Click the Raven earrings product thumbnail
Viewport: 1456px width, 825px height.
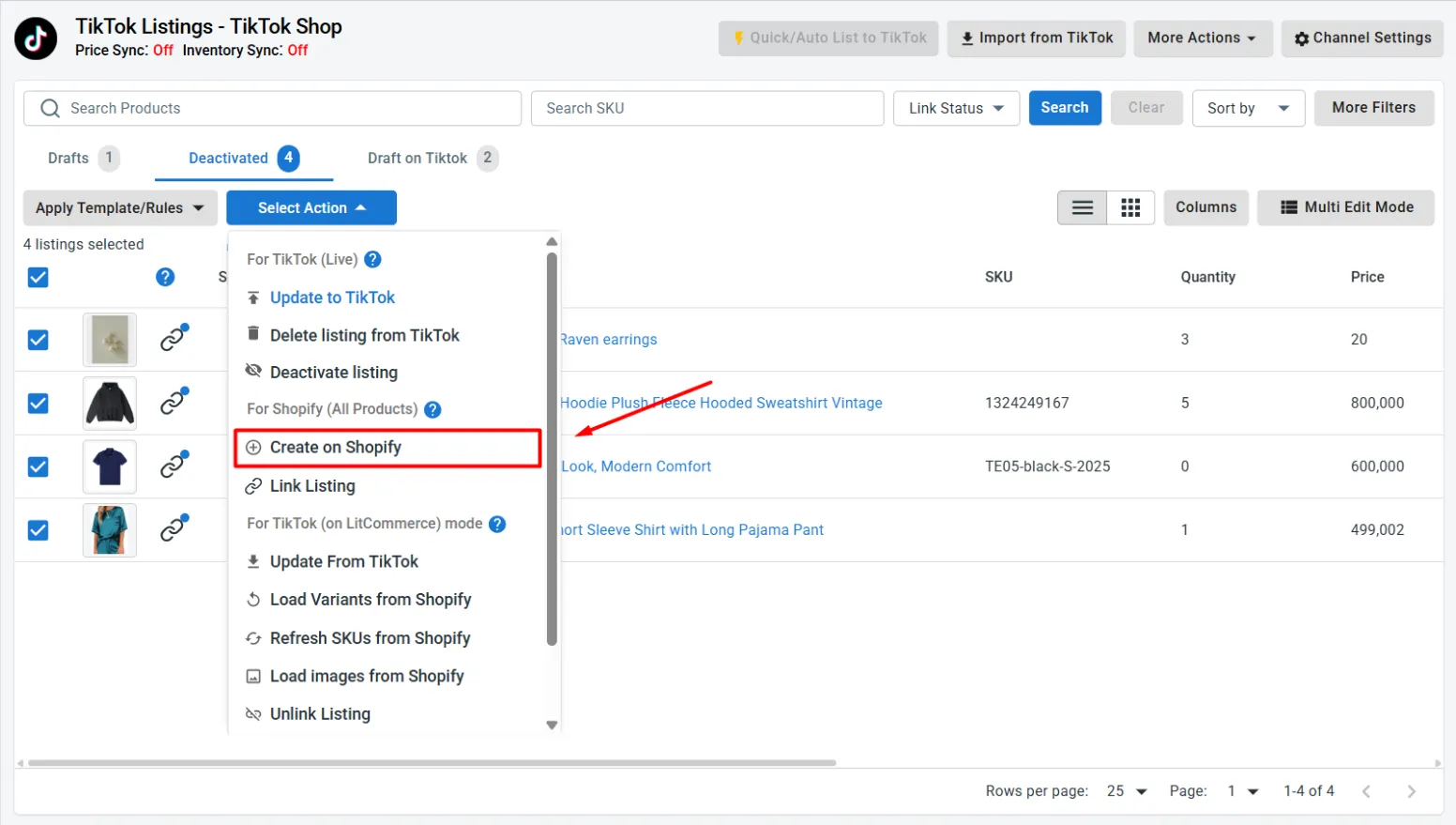click(110, 340)
